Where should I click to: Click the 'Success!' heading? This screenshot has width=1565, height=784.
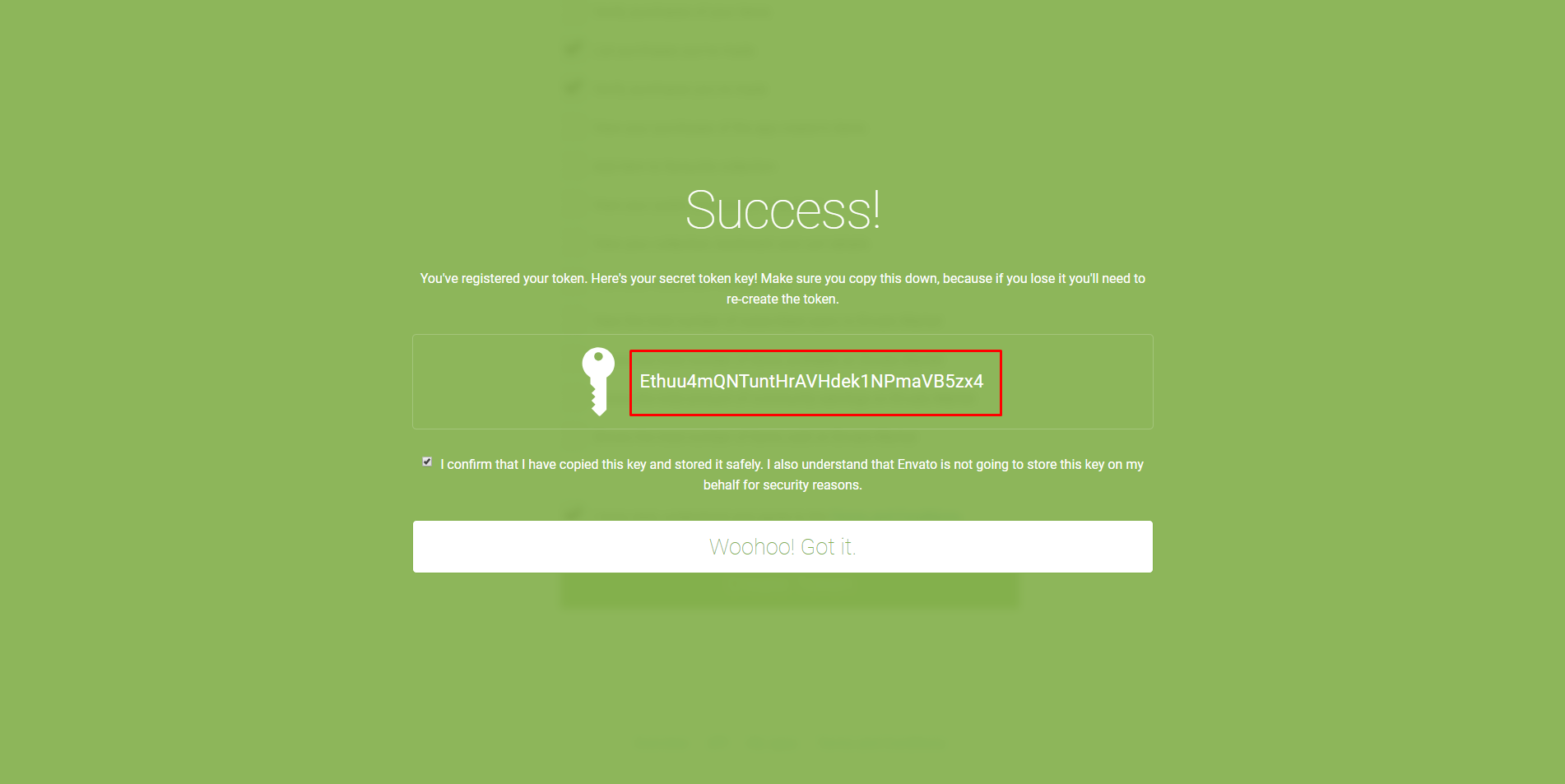782,211
